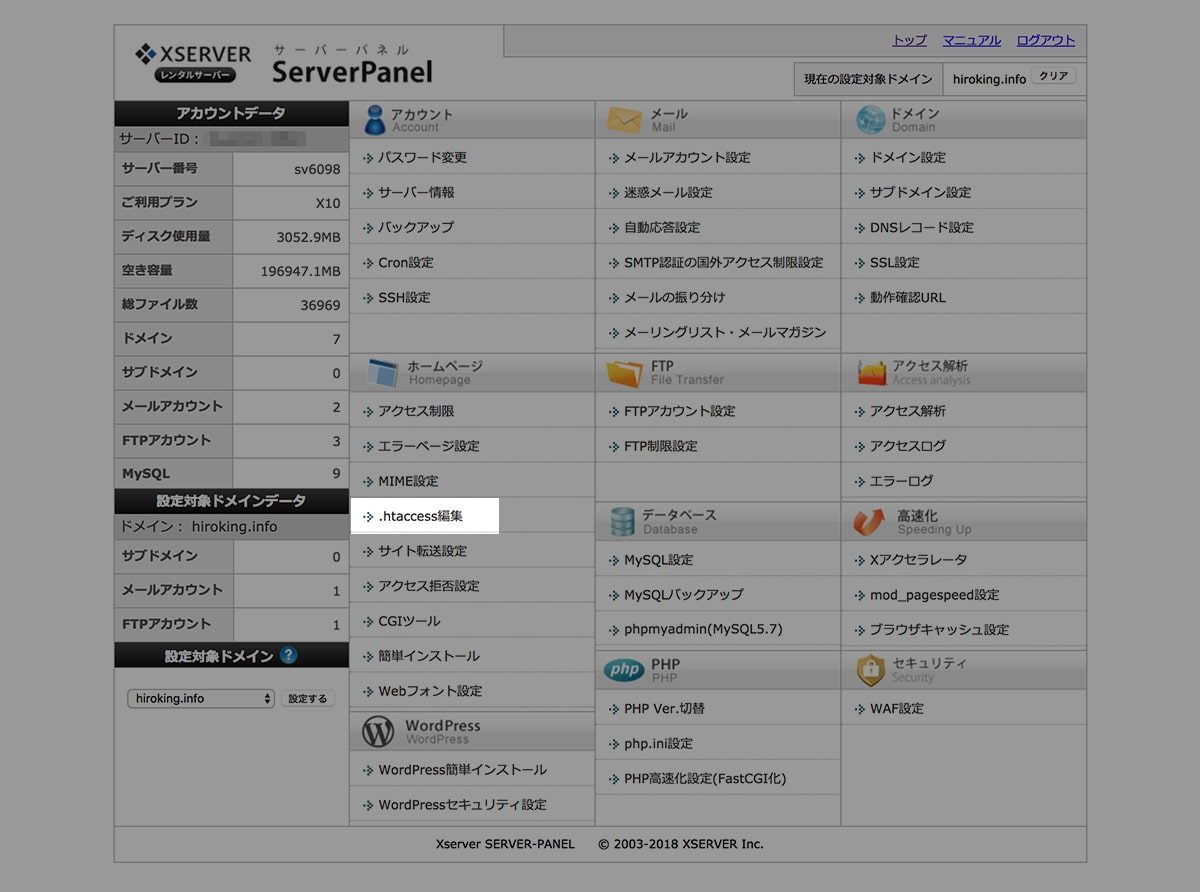Viewport: 1200px width, 892px height.
Task: Click the Account section person icon
Action: pyautogui.click(x=375, y=120)
